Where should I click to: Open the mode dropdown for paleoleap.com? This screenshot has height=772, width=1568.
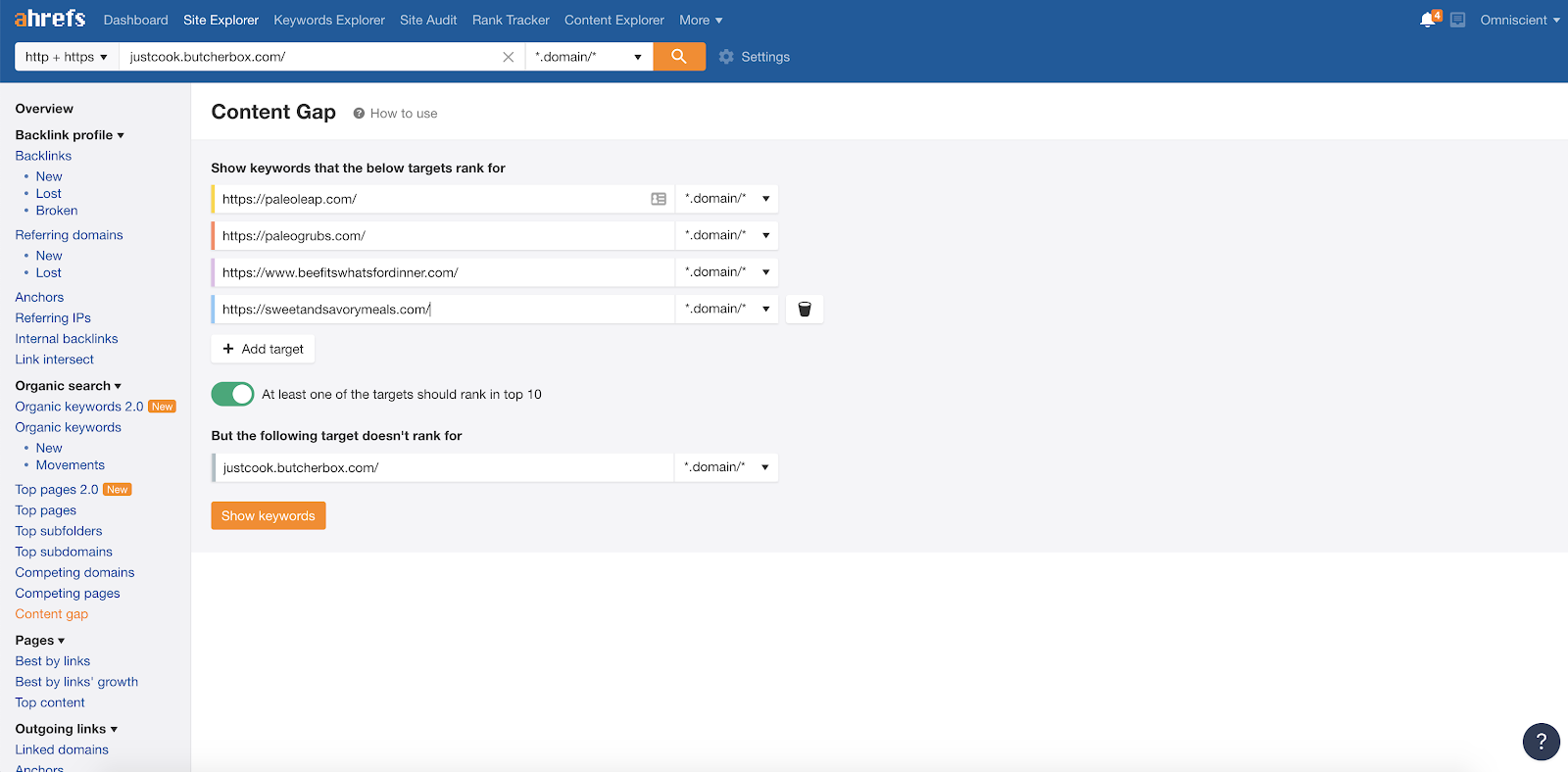[x=727, y=199]
